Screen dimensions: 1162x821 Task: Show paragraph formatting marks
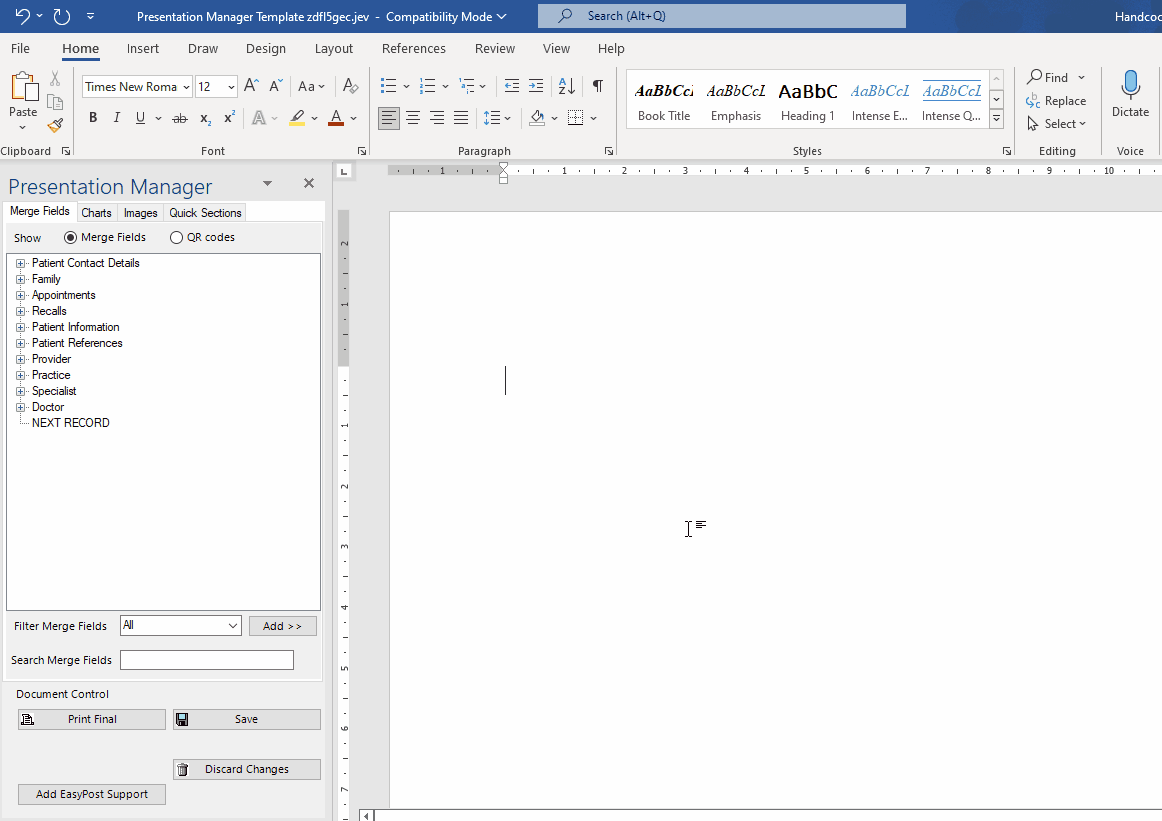(x=597, y=87)
